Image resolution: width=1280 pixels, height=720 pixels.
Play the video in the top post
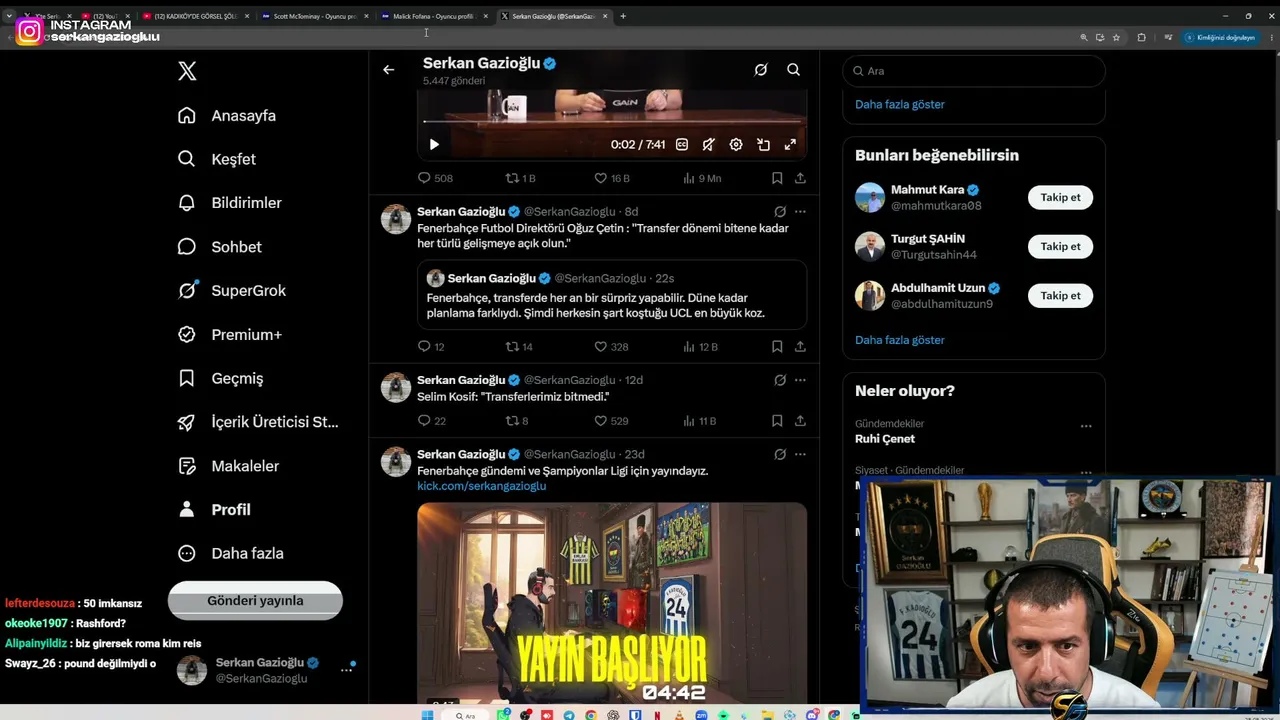(434, 145)
